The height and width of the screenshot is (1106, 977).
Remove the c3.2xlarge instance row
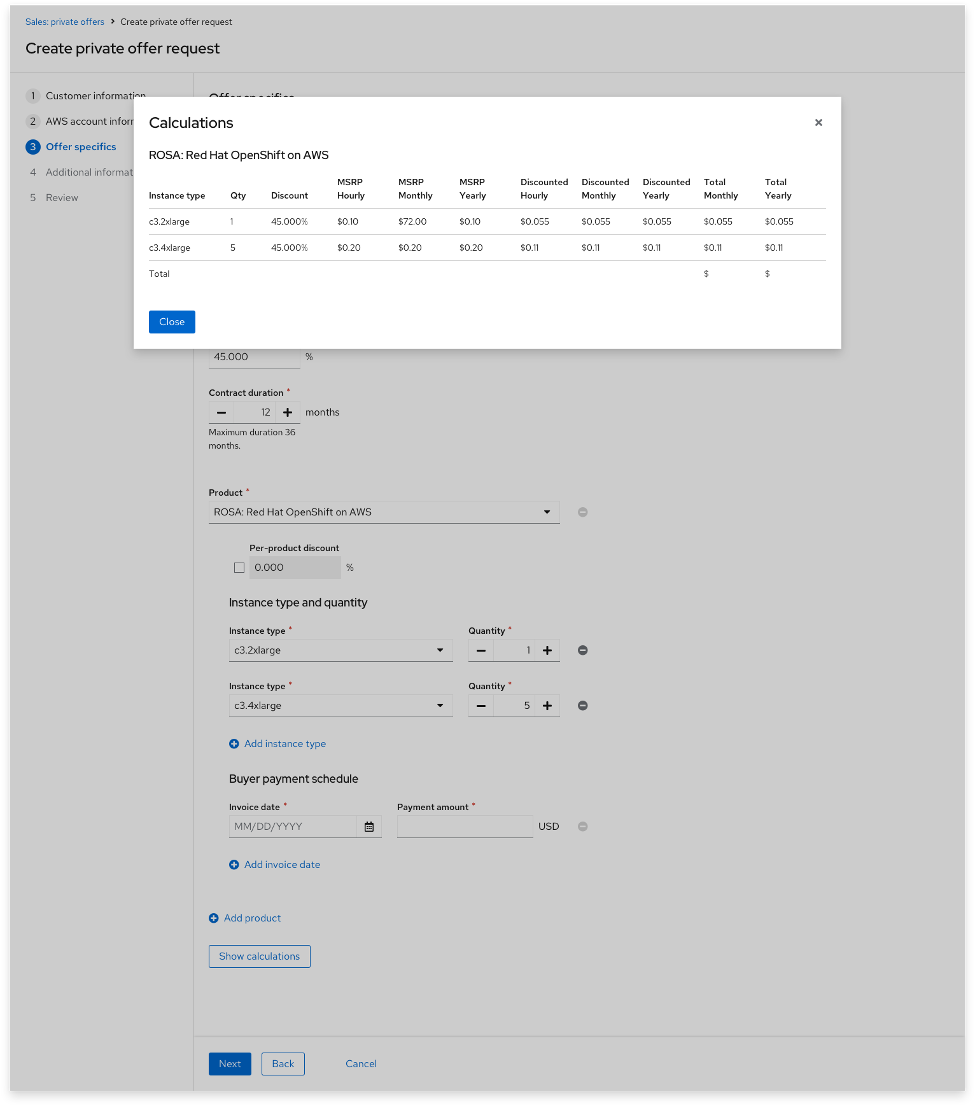point(583,650)
